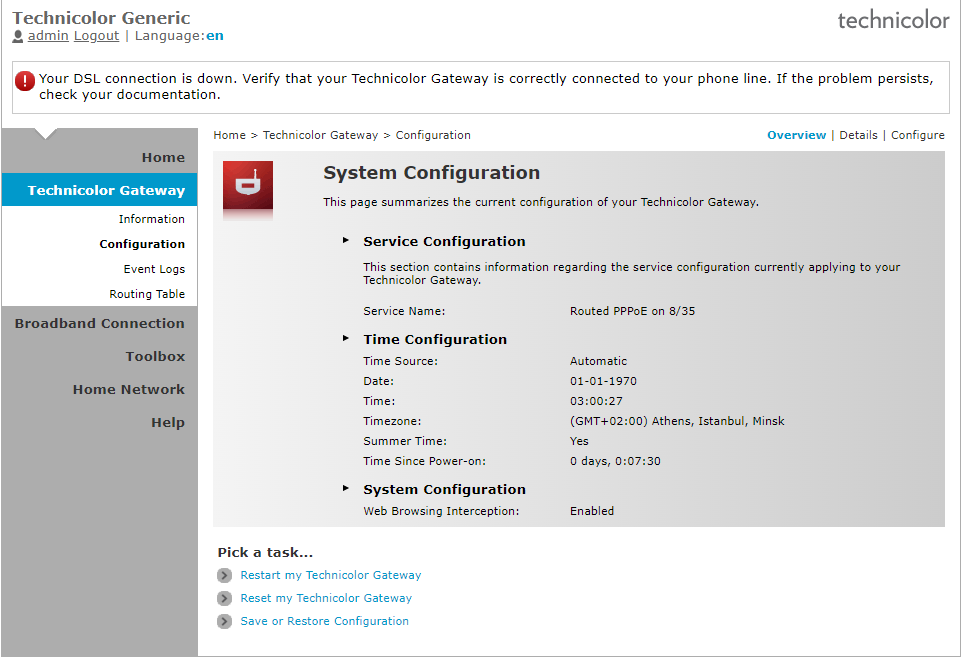This screenshot has width=979, height=669.
Task: Open the Home Network section
Action: click(x=129, y=390)
